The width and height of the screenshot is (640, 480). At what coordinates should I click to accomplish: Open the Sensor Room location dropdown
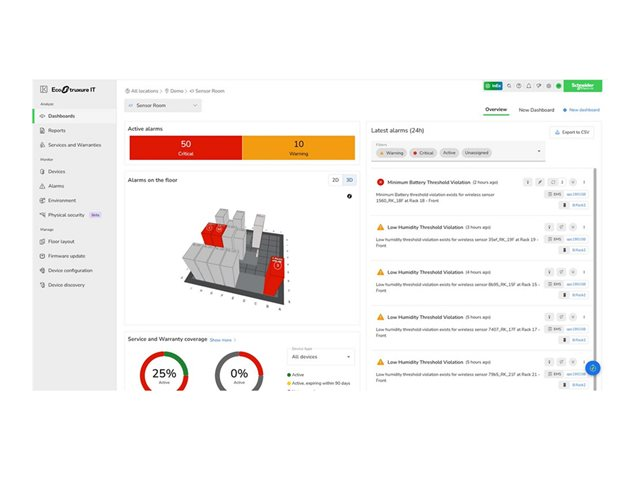[x=163, y=105]
